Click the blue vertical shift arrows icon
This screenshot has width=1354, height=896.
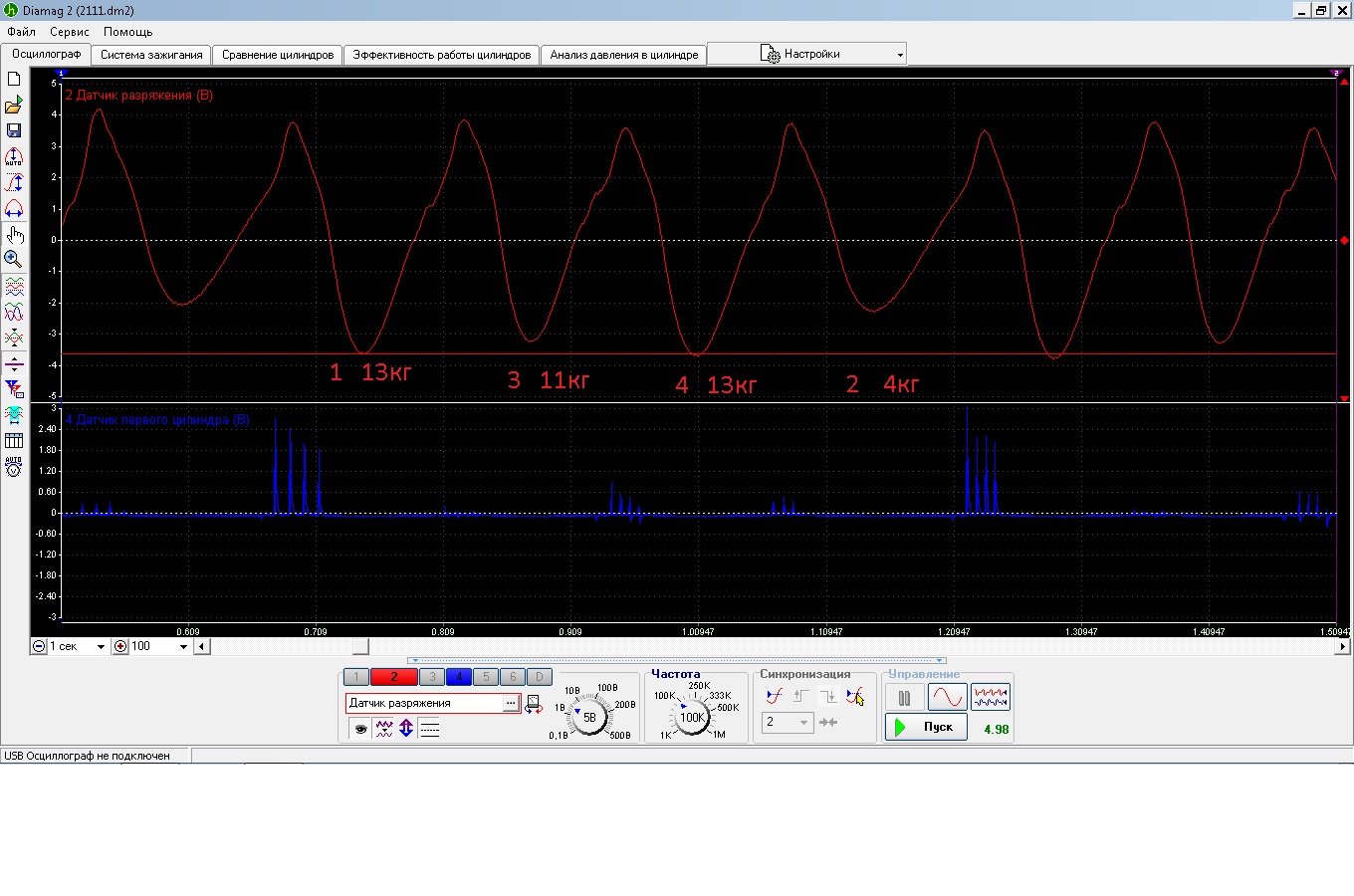406,729
